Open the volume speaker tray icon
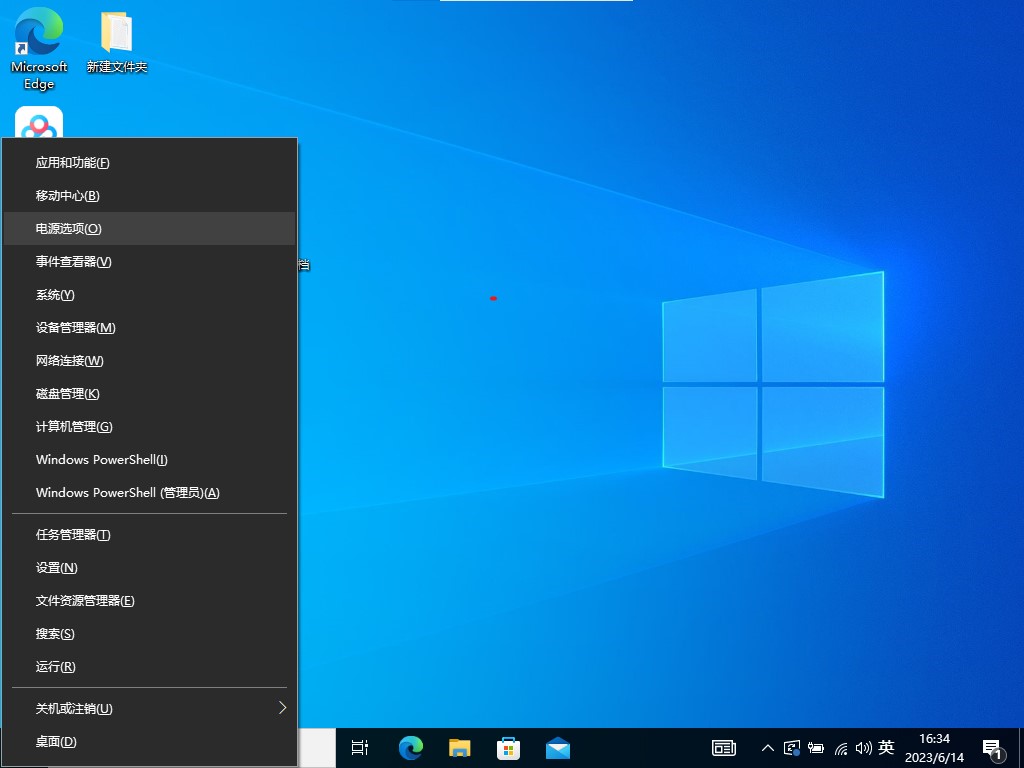Screen dimensions: 1024x768 864,747
